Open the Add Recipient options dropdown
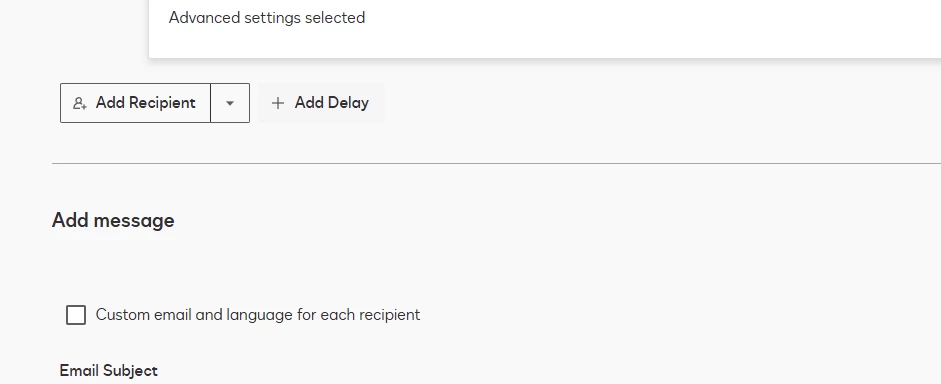The height and width of the screenshot is (384, 941). (x=230, y=103)
